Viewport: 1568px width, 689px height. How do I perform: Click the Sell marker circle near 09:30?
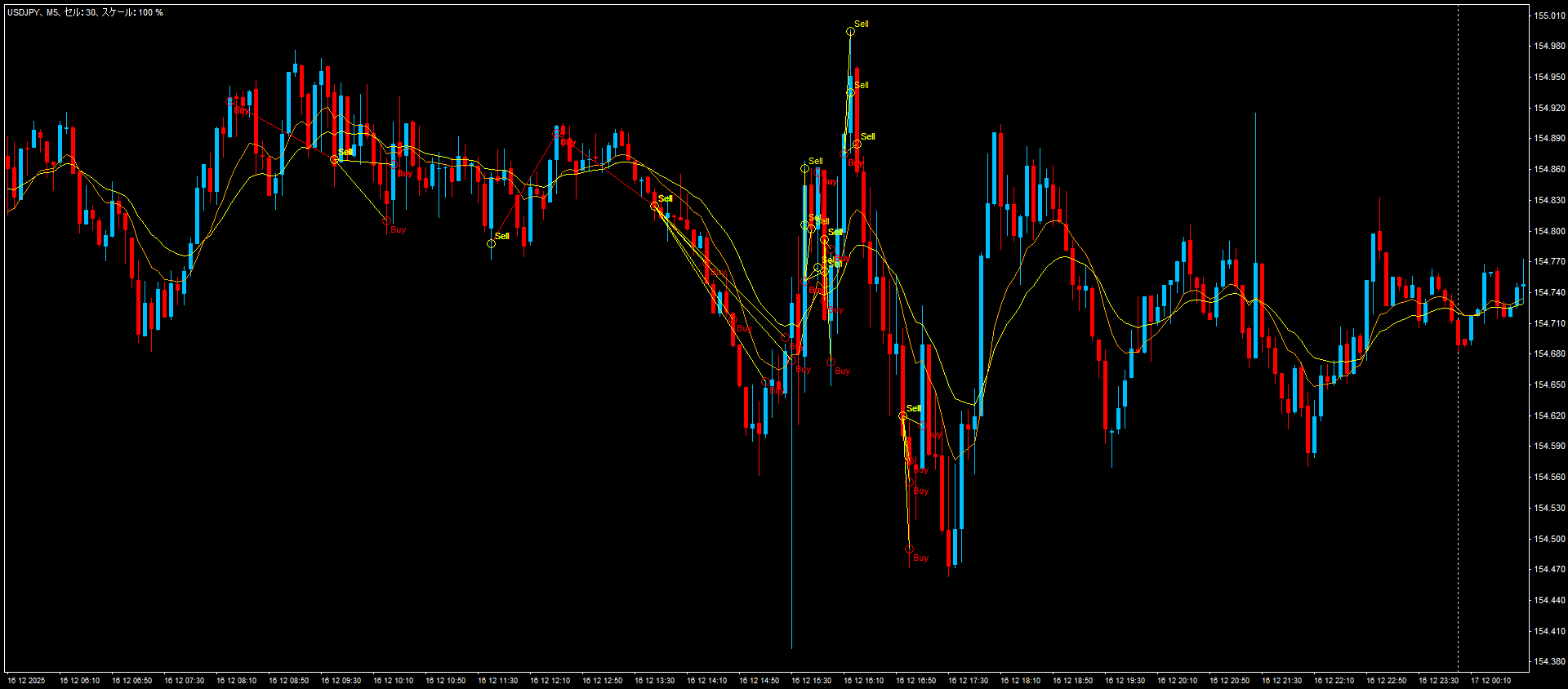(334, 160)
